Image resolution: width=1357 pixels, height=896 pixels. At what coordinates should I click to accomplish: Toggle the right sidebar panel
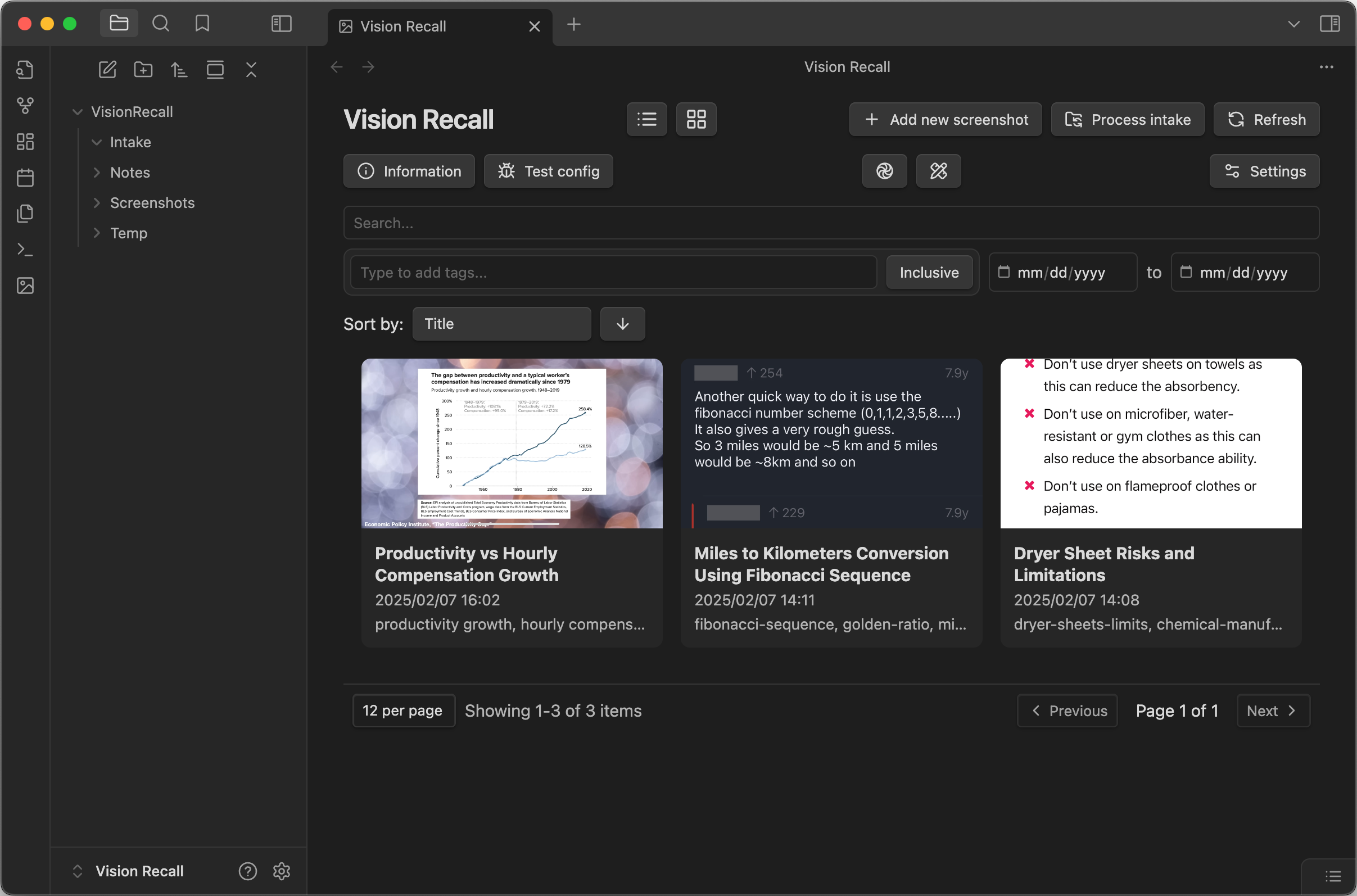pos(1329,24)
